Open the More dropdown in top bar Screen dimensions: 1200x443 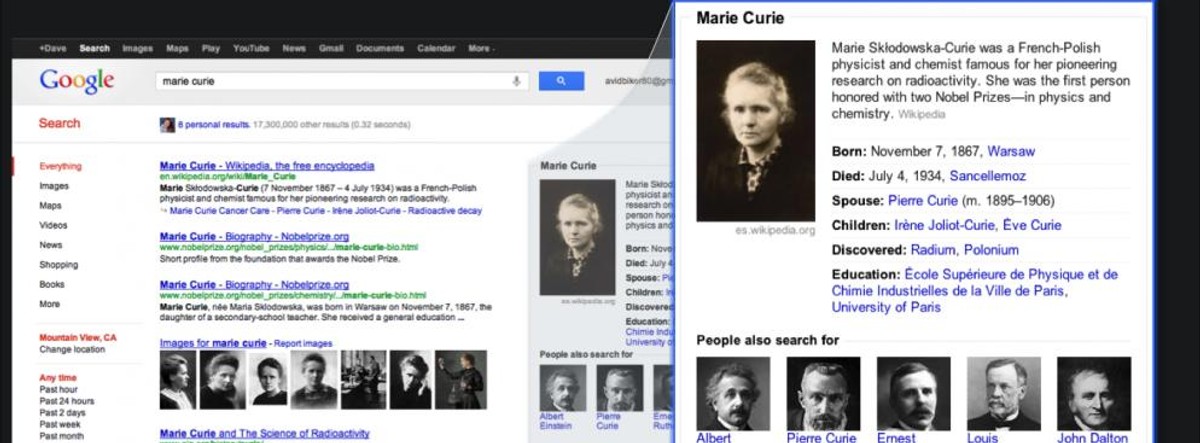point(480,48)
